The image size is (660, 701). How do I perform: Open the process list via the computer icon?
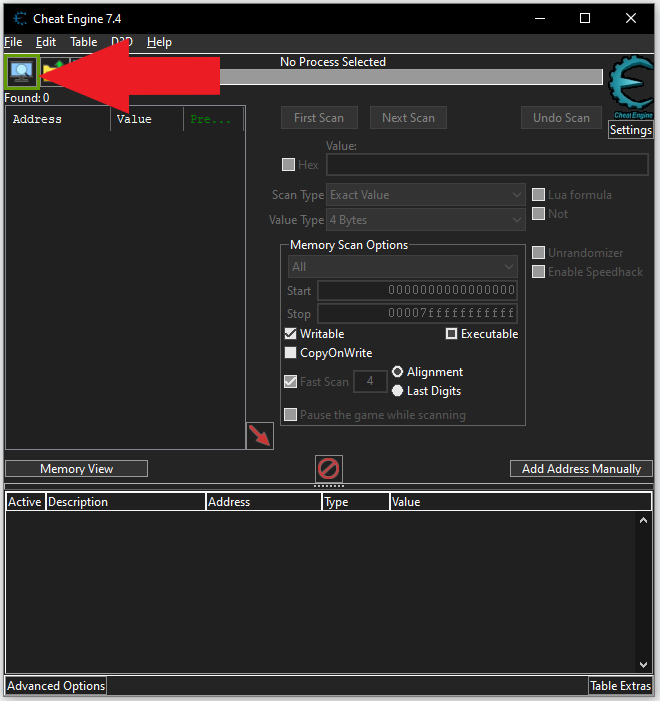click(21, 72)
